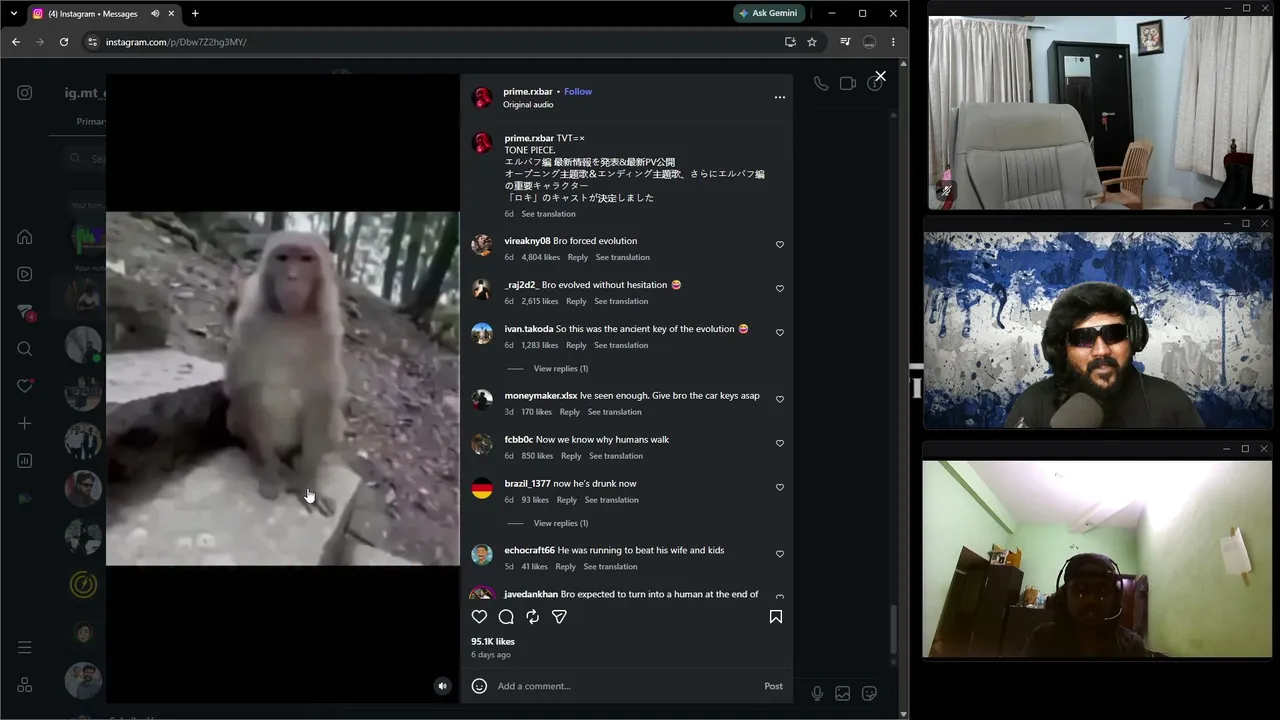This screenshot has height=720, width=1280.
Task: Open Messages icon with the notification badge
Action: [25, 312]
